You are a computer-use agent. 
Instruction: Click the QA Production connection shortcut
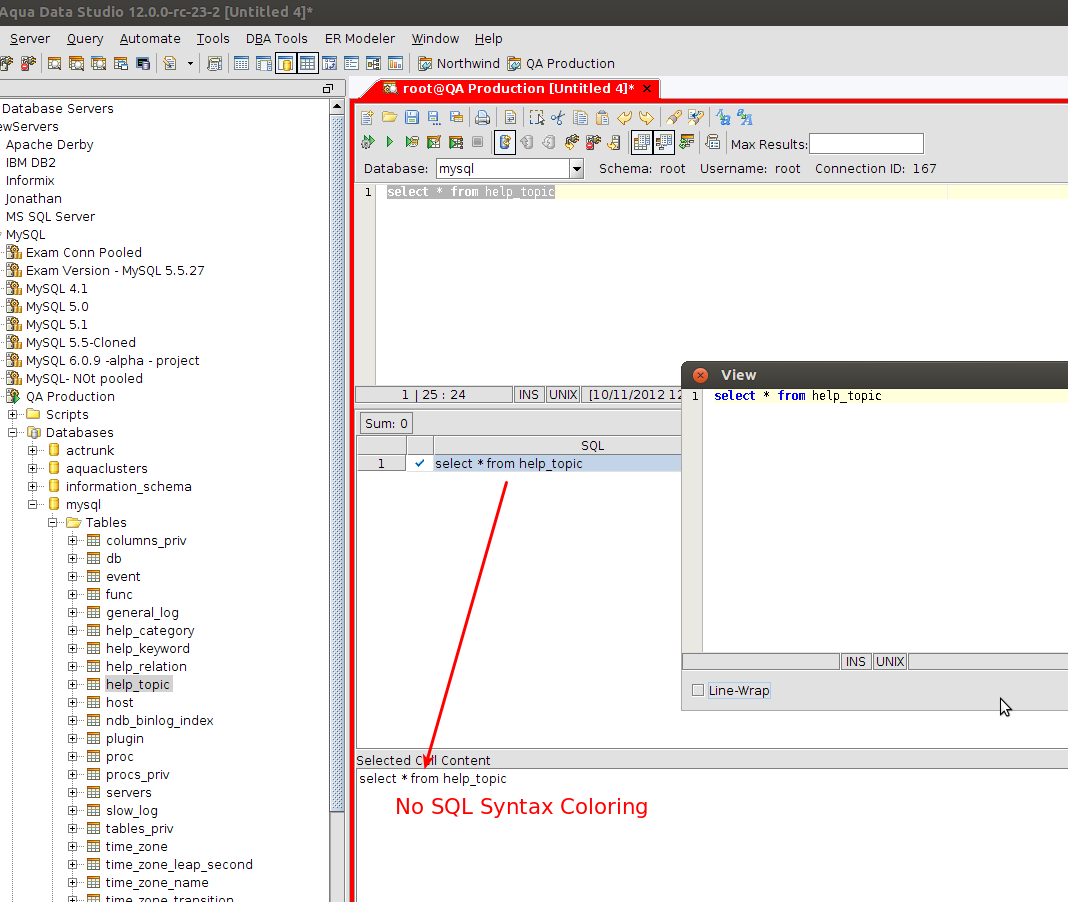click(x=561, y=63)
